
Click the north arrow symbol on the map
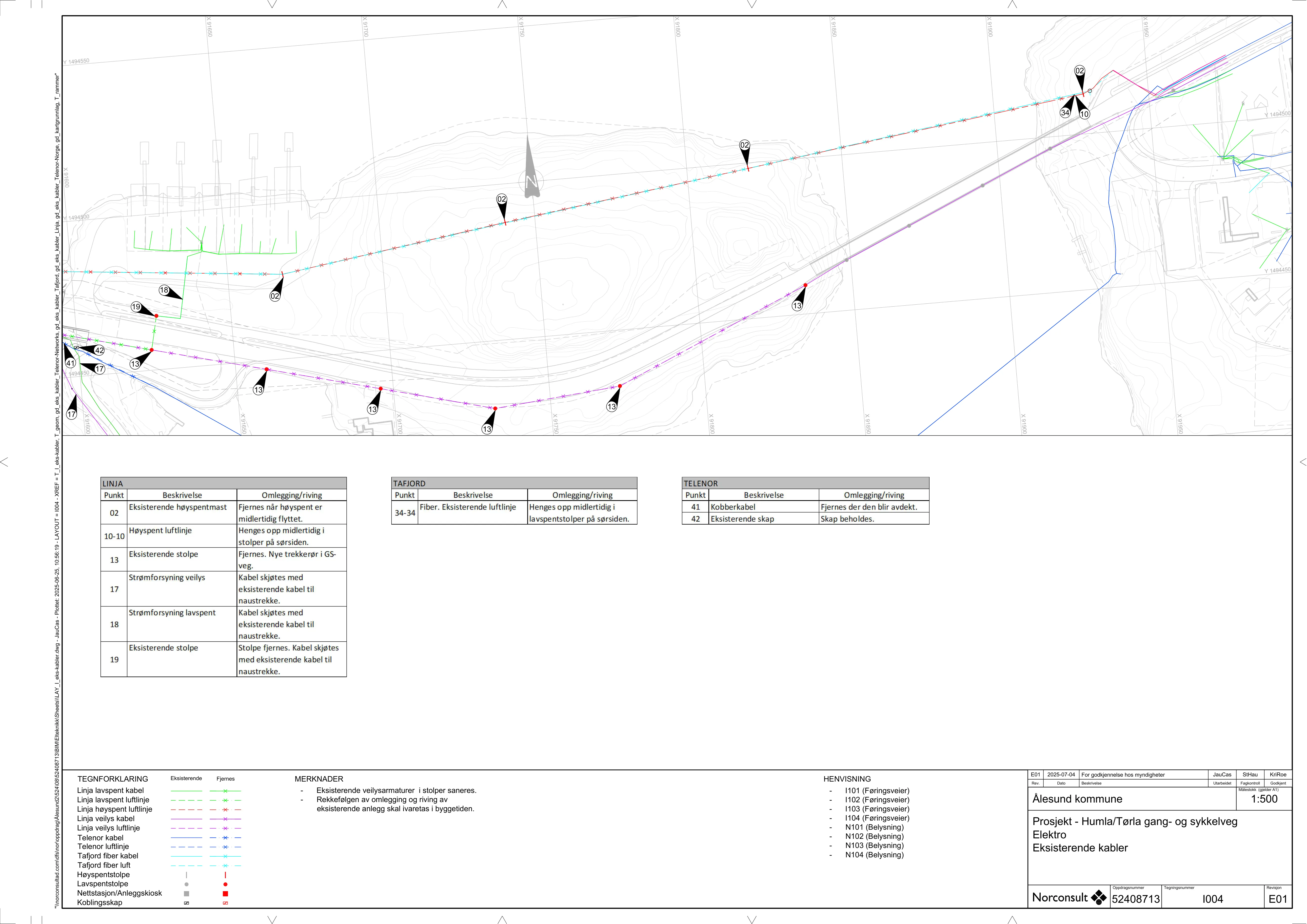531,167
